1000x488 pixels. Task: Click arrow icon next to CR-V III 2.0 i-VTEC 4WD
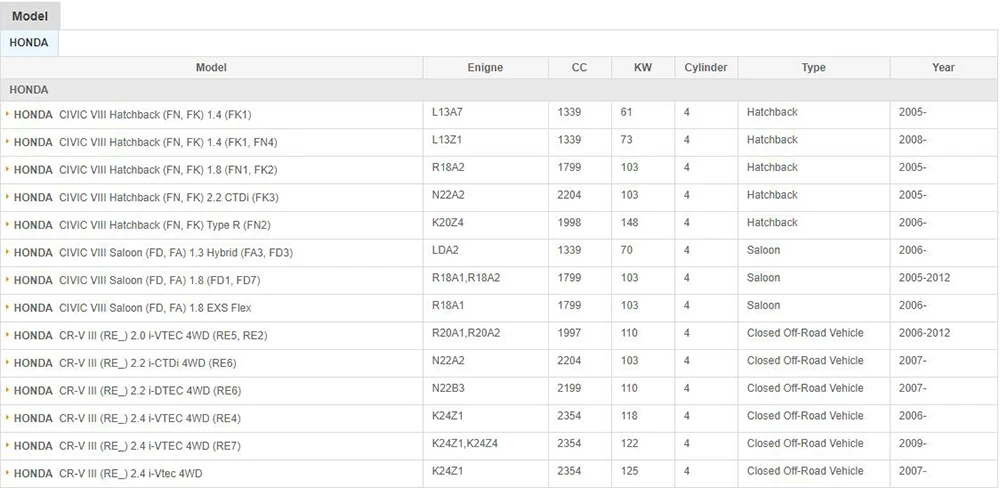pyautogui.click(x=8, y=335)
